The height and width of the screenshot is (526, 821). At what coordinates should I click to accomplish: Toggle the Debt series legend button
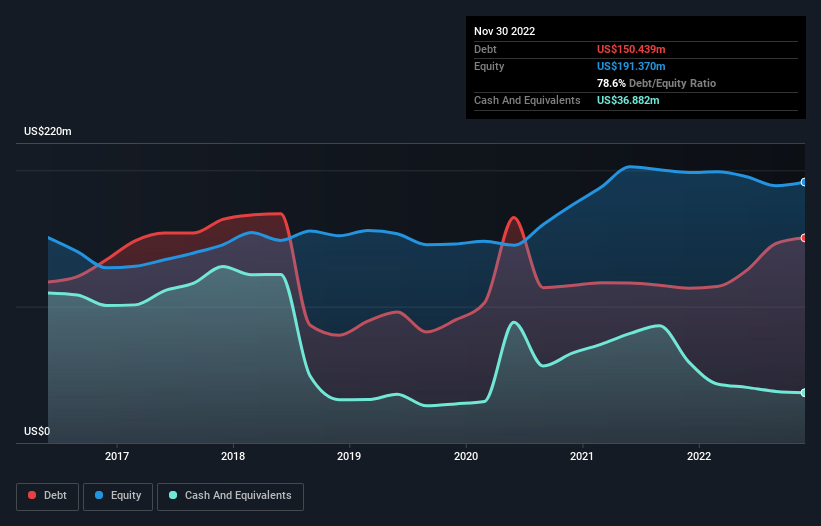(47, 496)
